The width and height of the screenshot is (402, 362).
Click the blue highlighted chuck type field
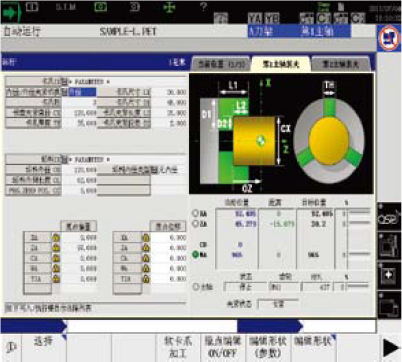82,92
